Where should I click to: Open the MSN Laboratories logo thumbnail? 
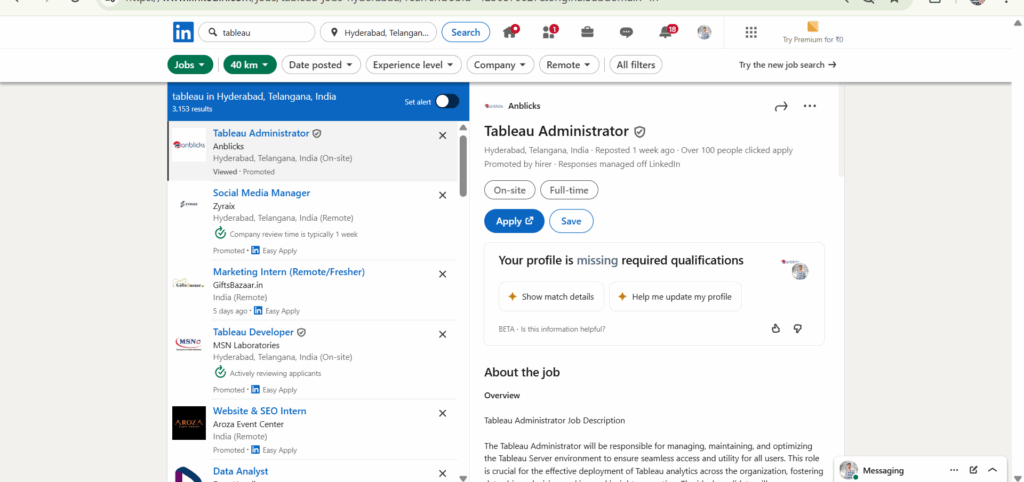tap(189, 343)
